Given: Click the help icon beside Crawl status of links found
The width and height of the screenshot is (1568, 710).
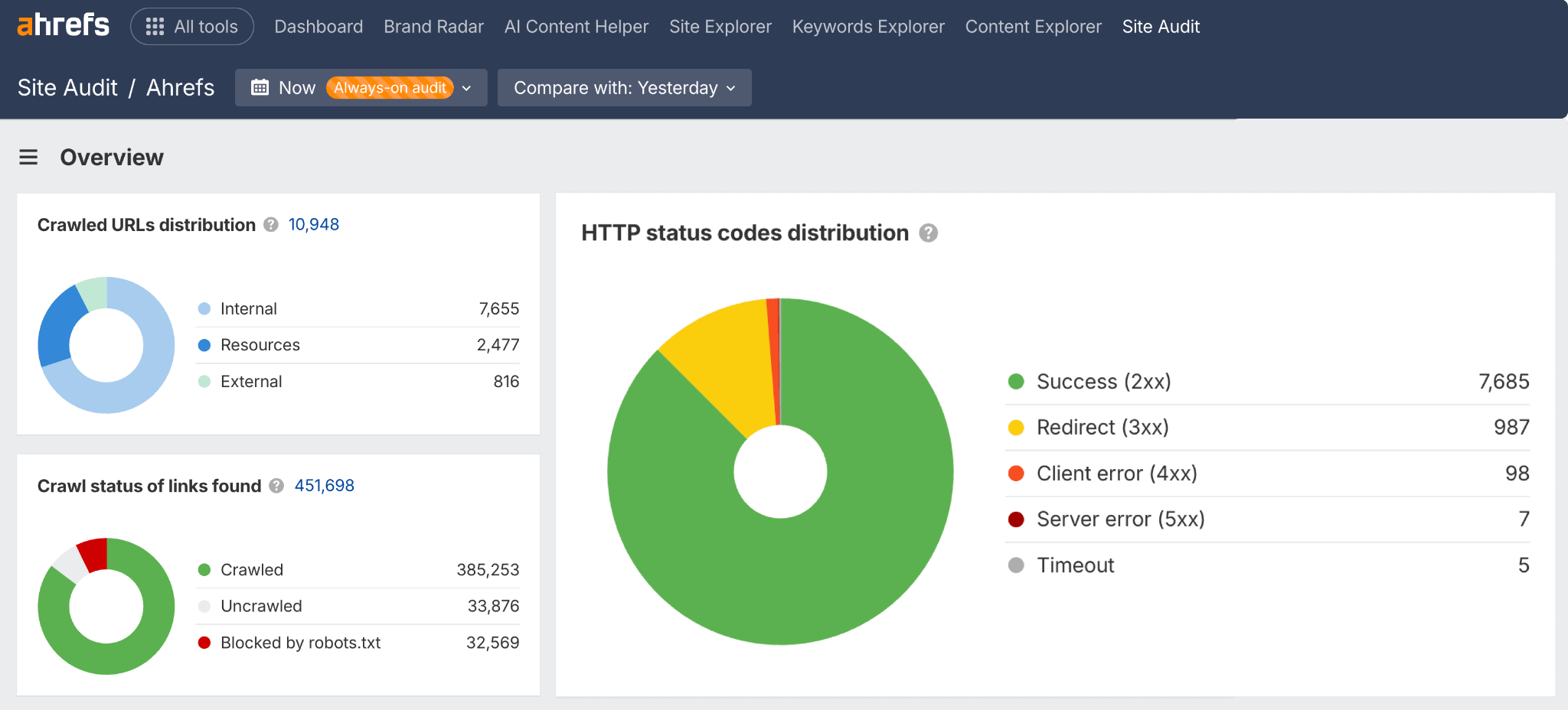Looking at the screenshot, I should point(276,486).
